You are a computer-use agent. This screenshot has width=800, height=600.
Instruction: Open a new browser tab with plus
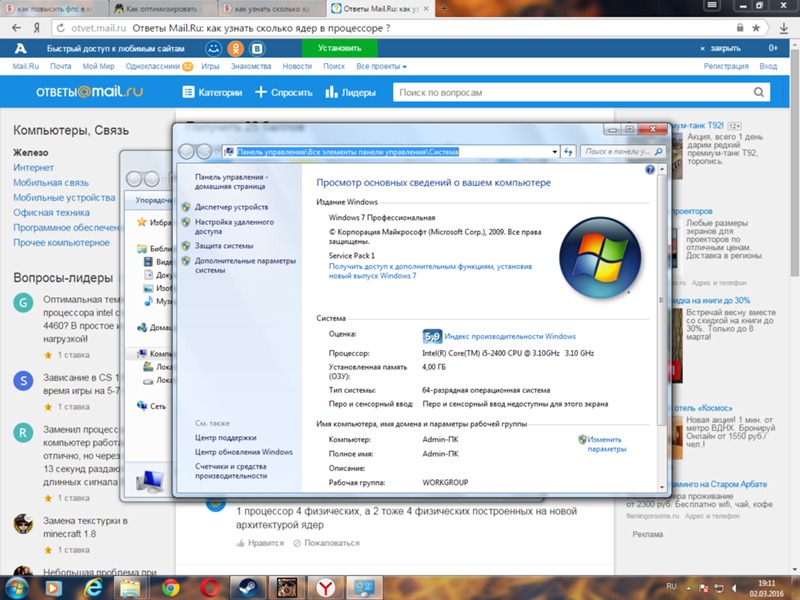pos(444,8)
